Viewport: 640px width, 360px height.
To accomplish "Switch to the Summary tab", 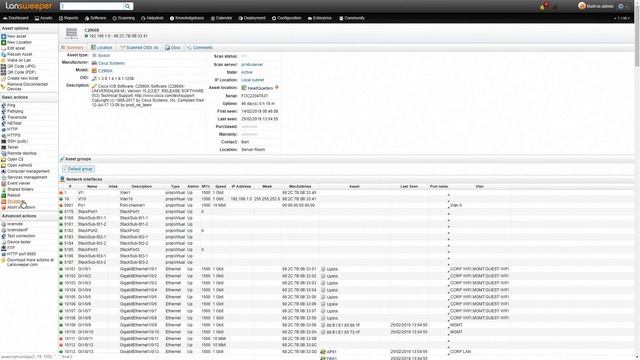I will (x=73, y=48).
